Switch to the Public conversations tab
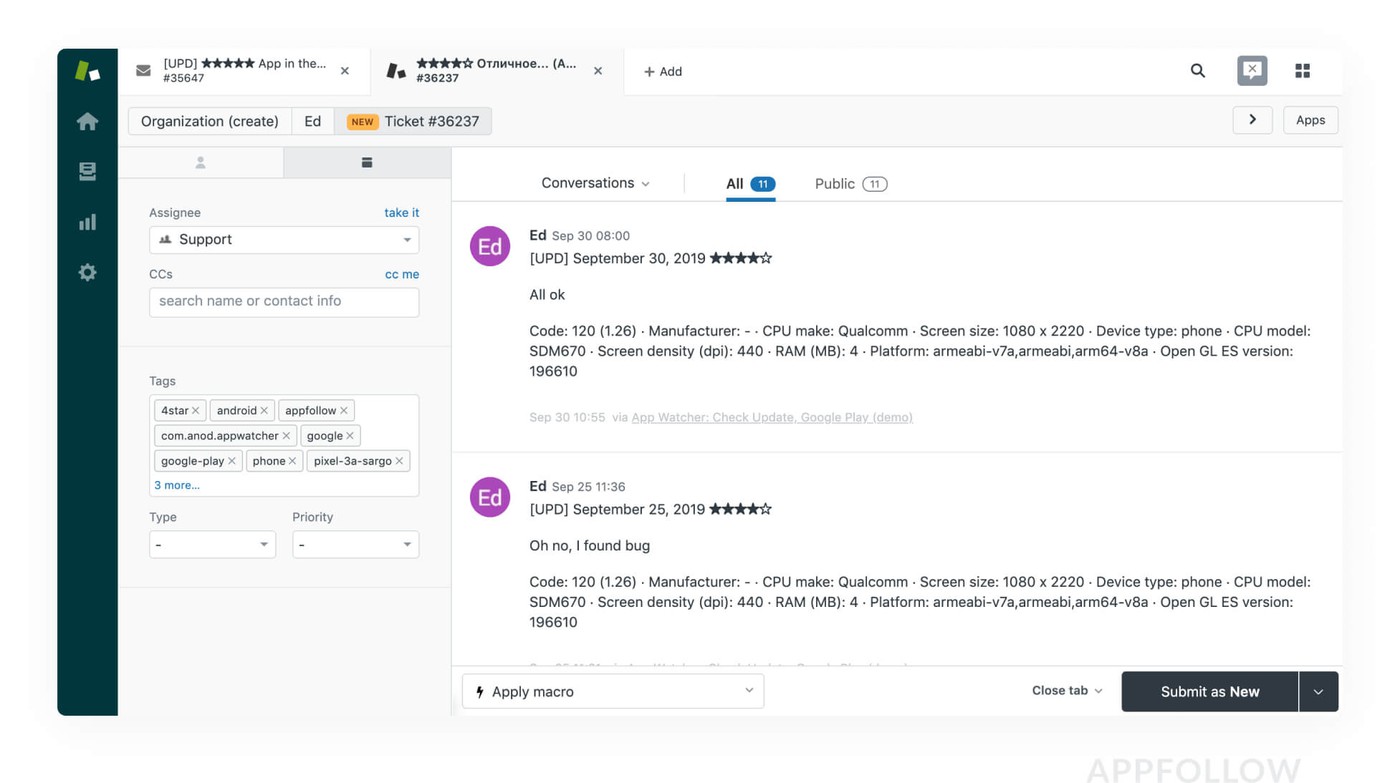Viewport: 1400px width, 783px height. tap(850, 184)
